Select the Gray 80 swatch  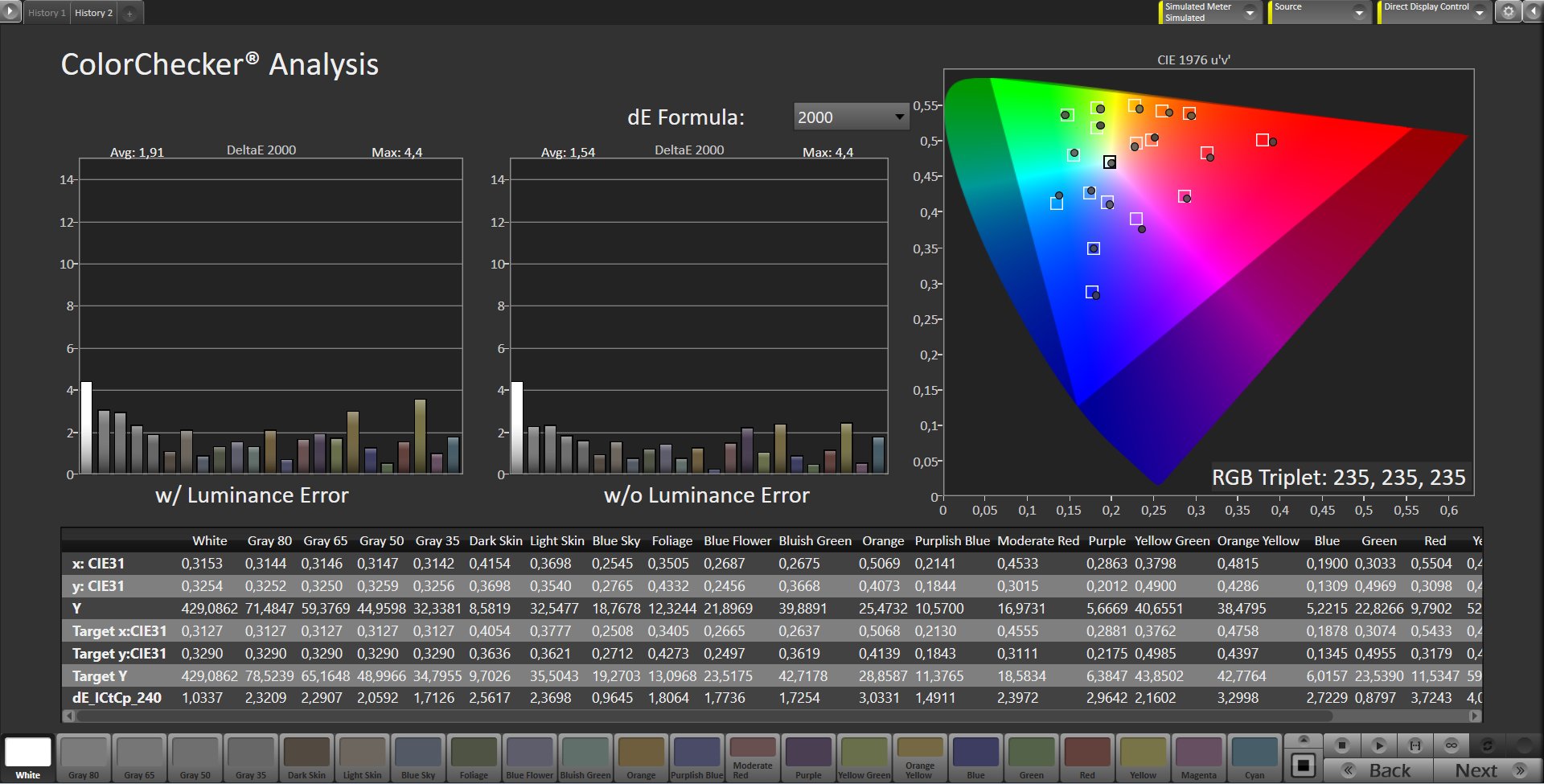[84, 757]
